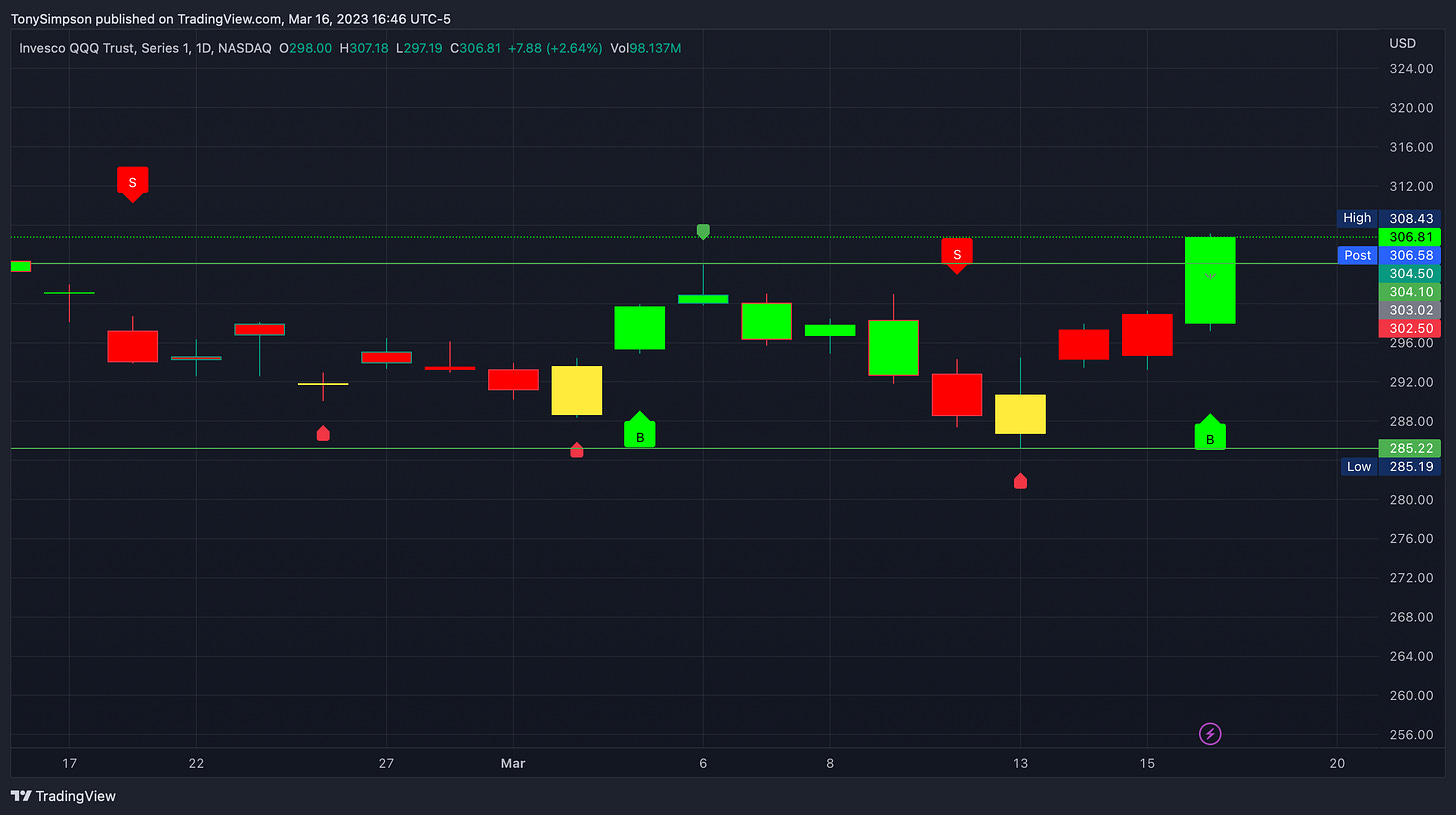Click the 22 date label on time axis
This screenshot has width=1456, height=815.
pos(196,763)
